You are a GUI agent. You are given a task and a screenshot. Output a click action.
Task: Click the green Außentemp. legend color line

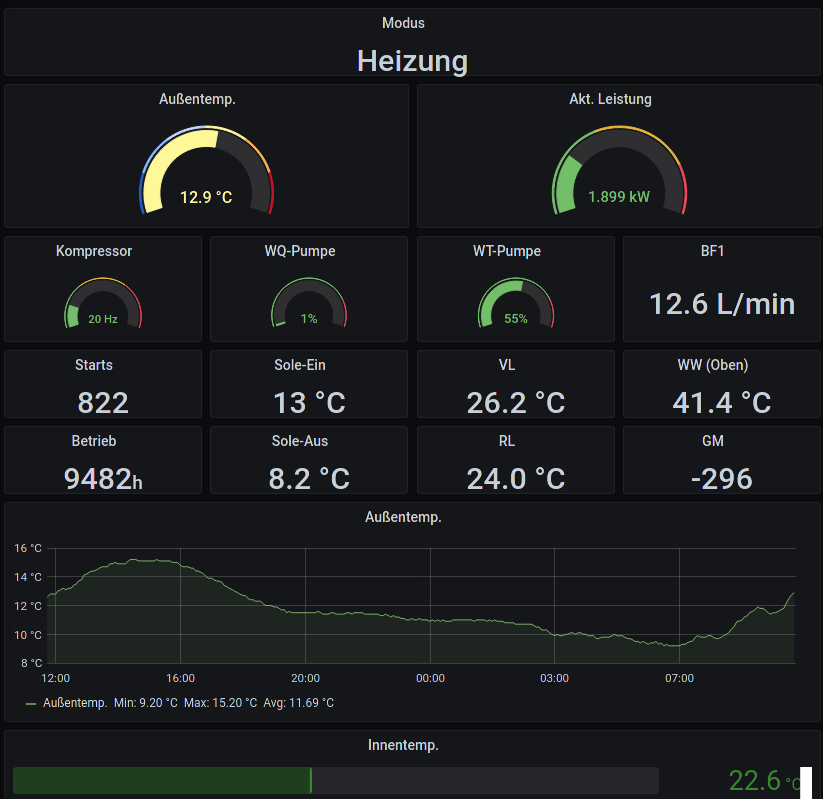(x=31, y=704)
